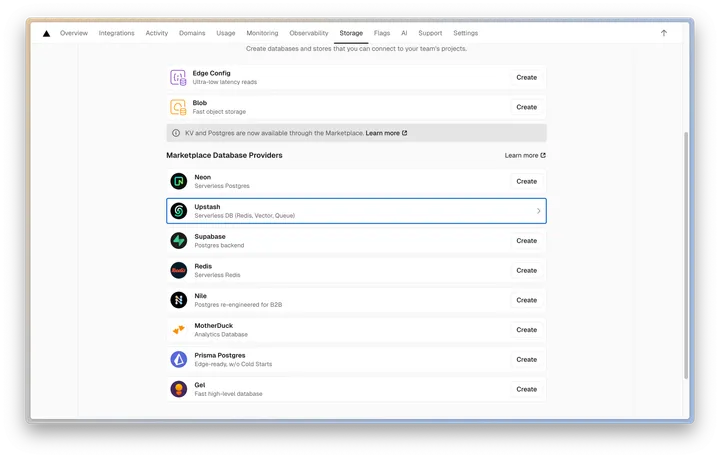Click the Vercel triangle logo
The height and width of the screenshot is (458, 720).
click(46, 34)
